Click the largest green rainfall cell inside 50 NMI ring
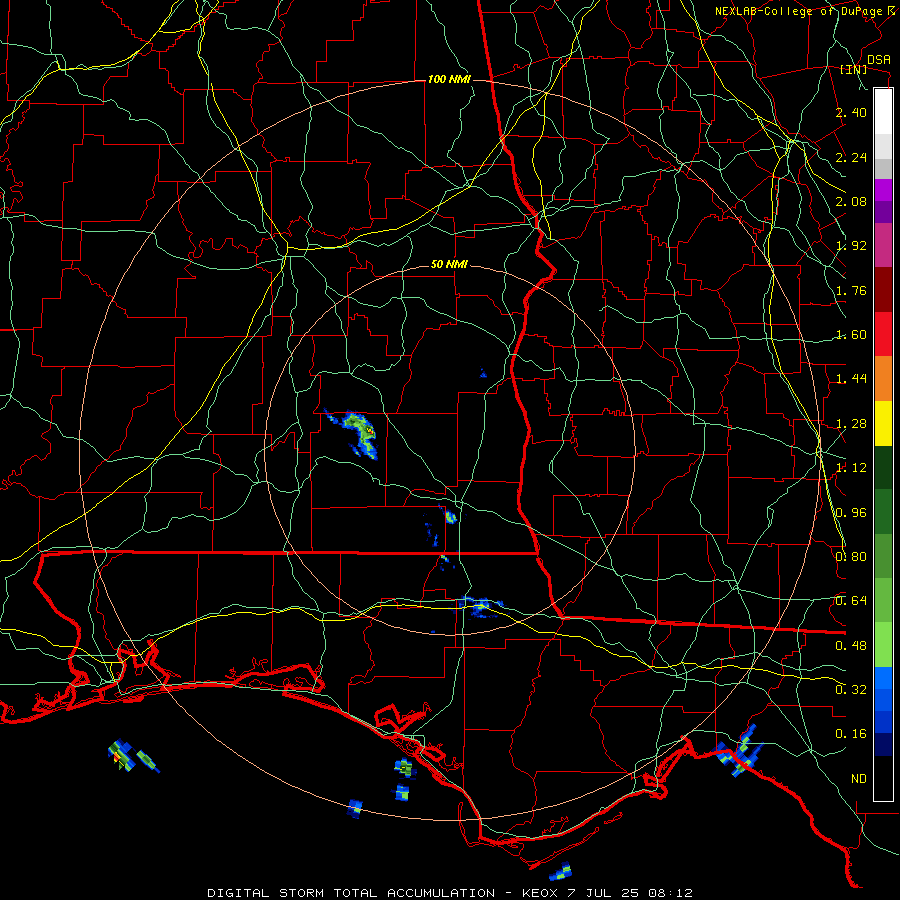This screenshot has height=900, width=900. point(359,433)
